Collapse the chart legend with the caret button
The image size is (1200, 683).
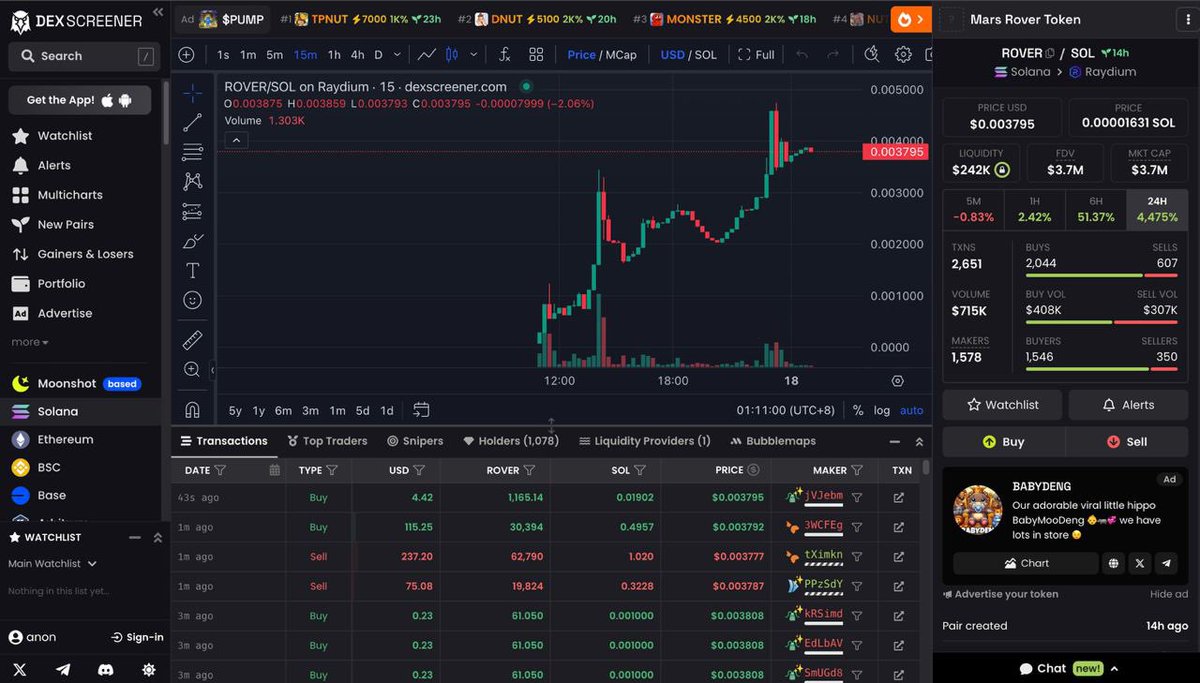235,141
